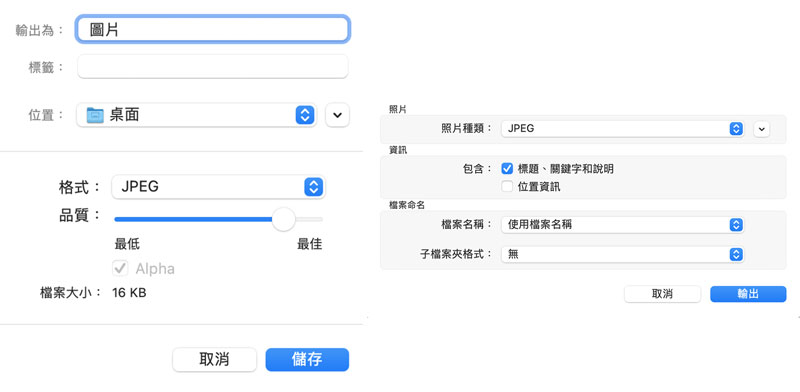This screenshot has height=392, width=800.
Task: Click the 輸出 export button
Action: (748, 294)
